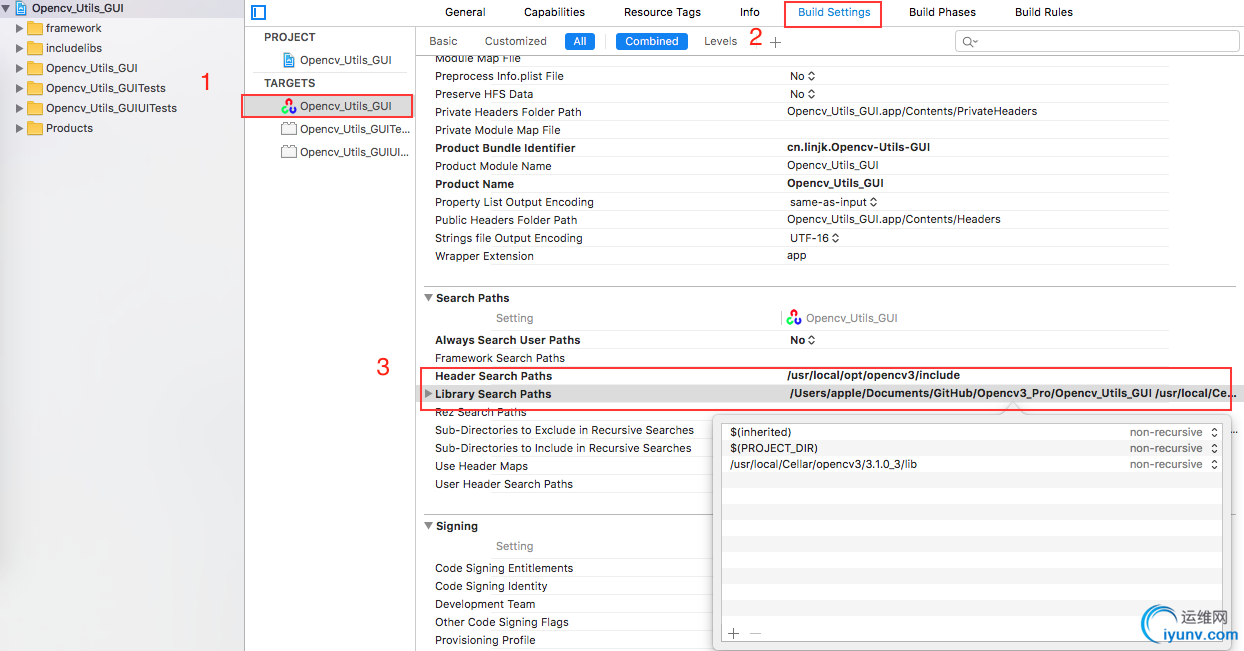Change recursion for $(PROJECT_DIR) path
This screenshot has width=1244, height=651.
[x=1174, y=448]
